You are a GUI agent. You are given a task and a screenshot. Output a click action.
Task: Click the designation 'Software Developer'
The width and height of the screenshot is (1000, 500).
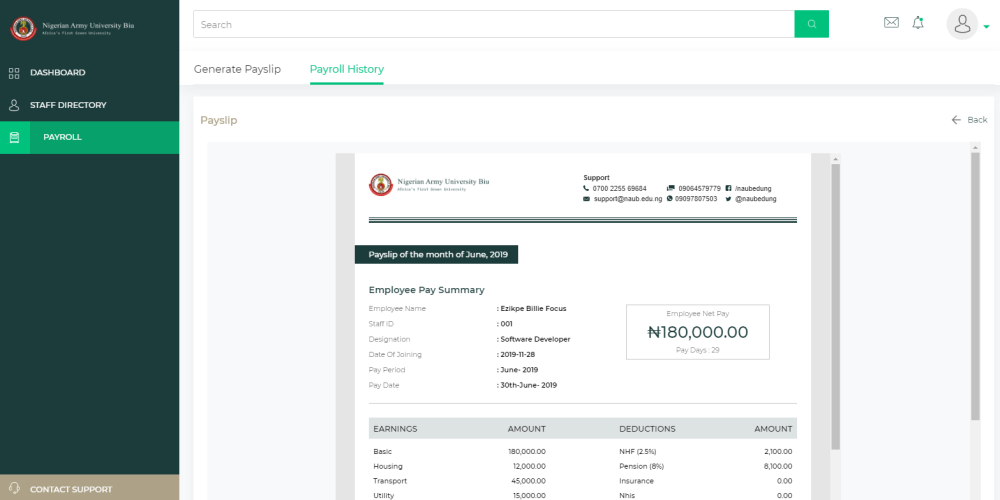535,339
